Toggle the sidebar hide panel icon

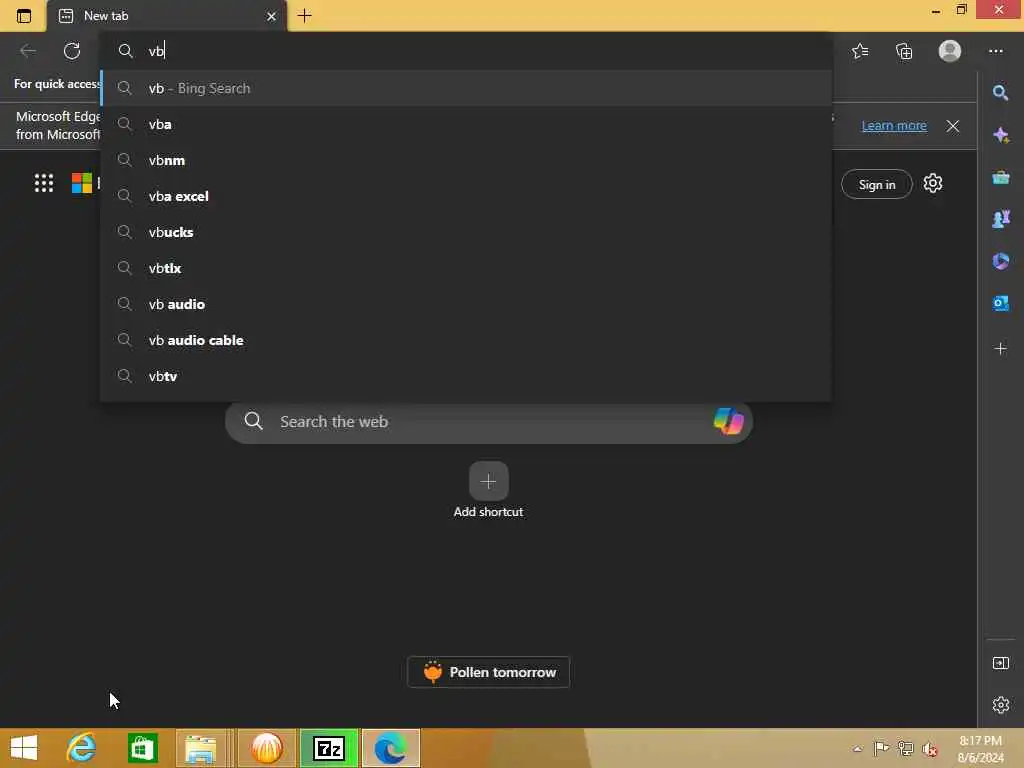point(1000,664)
